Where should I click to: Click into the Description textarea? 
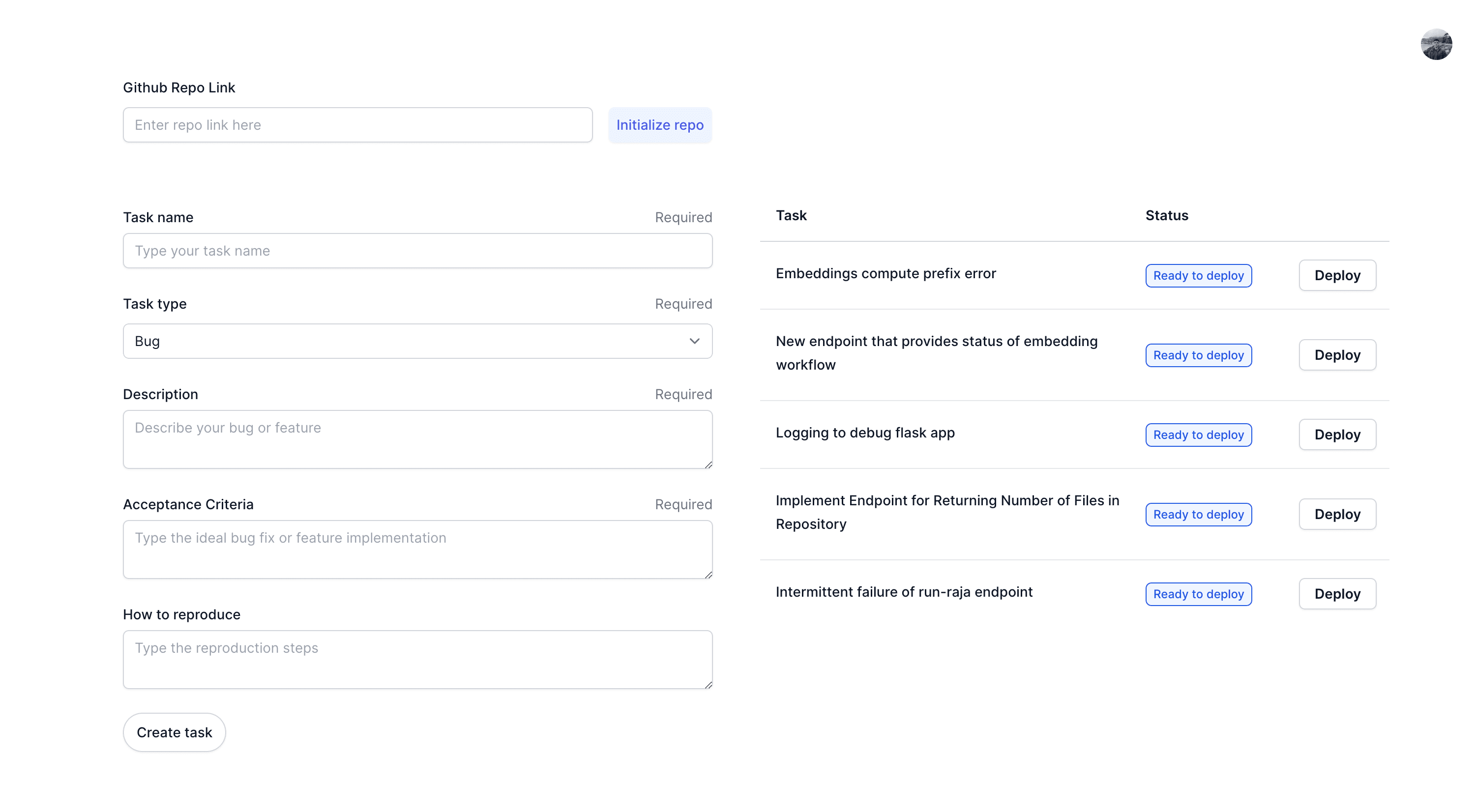tap(417, 439)
